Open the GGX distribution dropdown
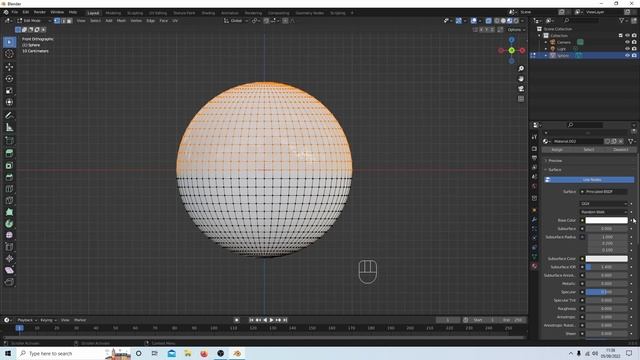This screenshot has width=640, height=360. tap(604, 203)
